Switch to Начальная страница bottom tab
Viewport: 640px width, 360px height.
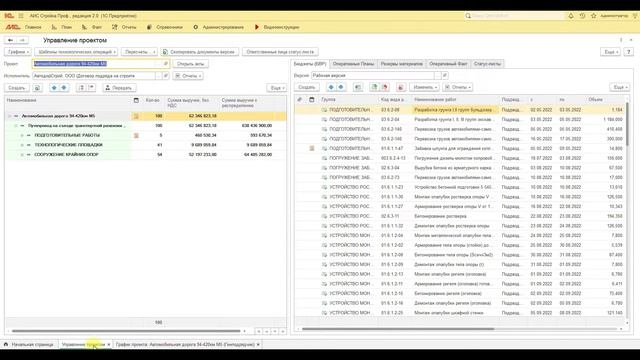coord(29,344)
